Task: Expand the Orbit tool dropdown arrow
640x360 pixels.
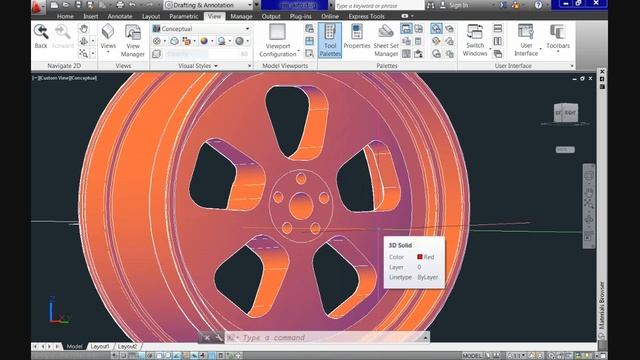Action: pos(93,41)
